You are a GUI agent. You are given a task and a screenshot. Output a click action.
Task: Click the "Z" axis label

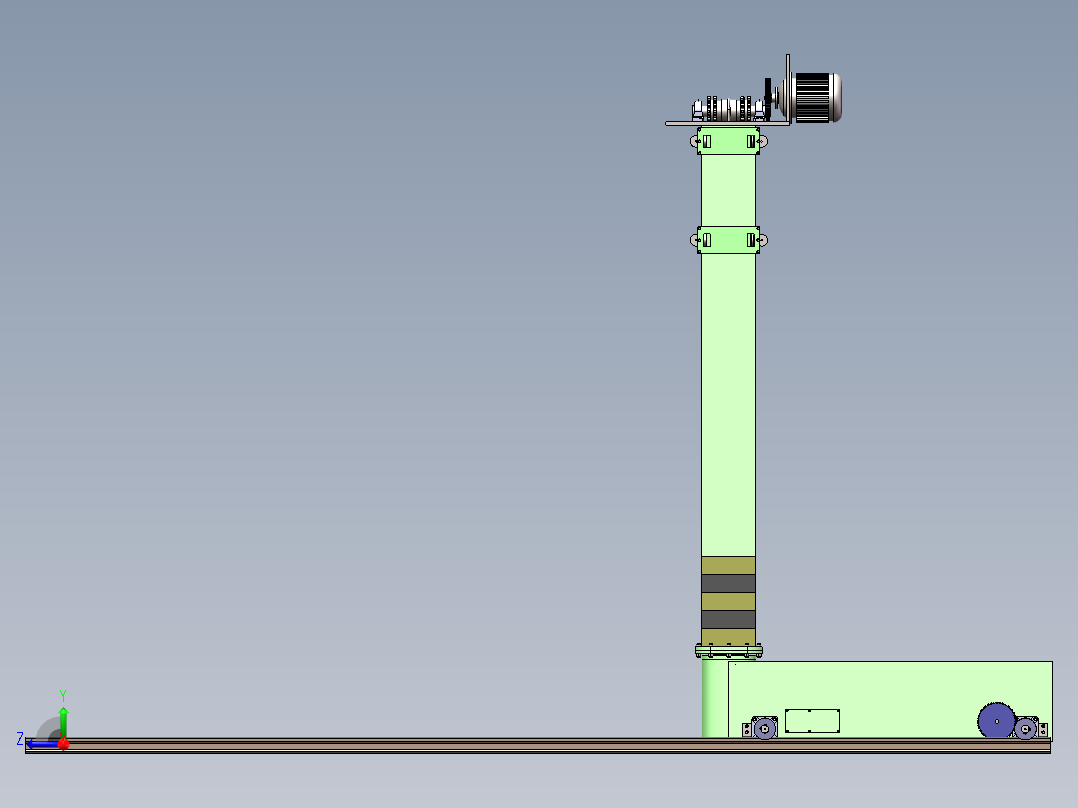20,739
